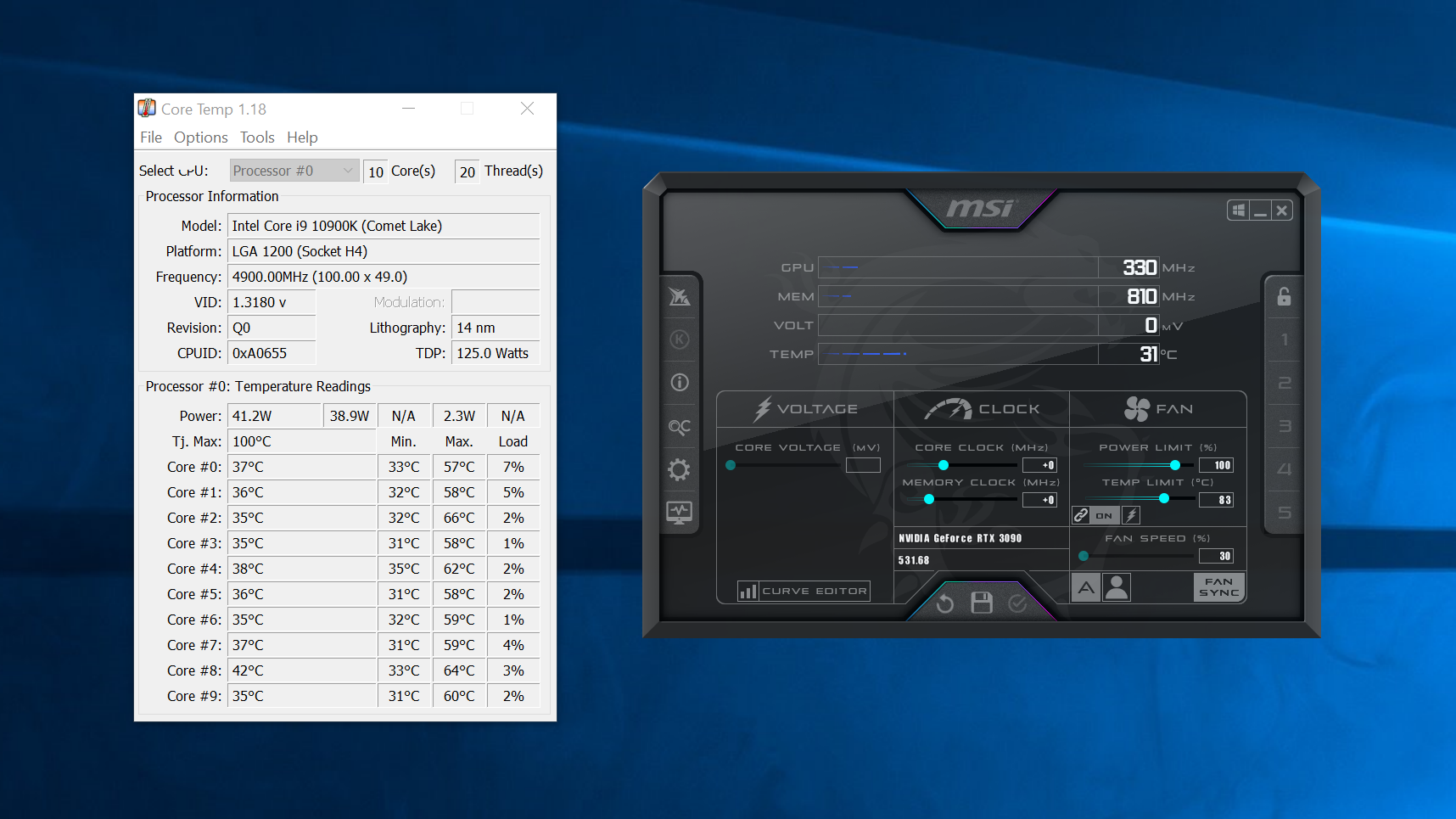1456x819 pixels.
Task: Click the profile lock padlock icon
Action: 1284,297
